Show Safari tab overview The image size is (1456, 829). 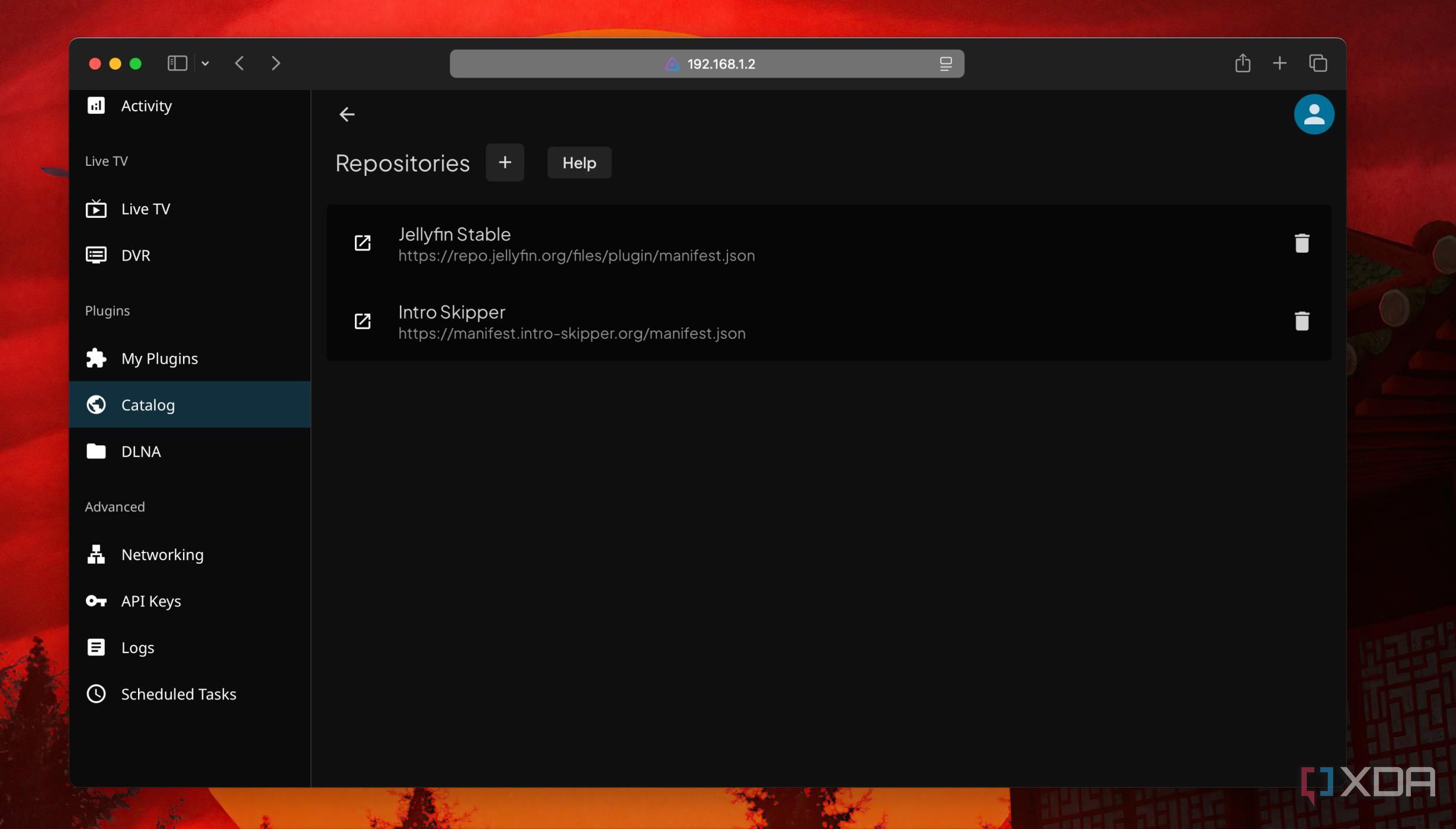click(x=1318, y=63)
